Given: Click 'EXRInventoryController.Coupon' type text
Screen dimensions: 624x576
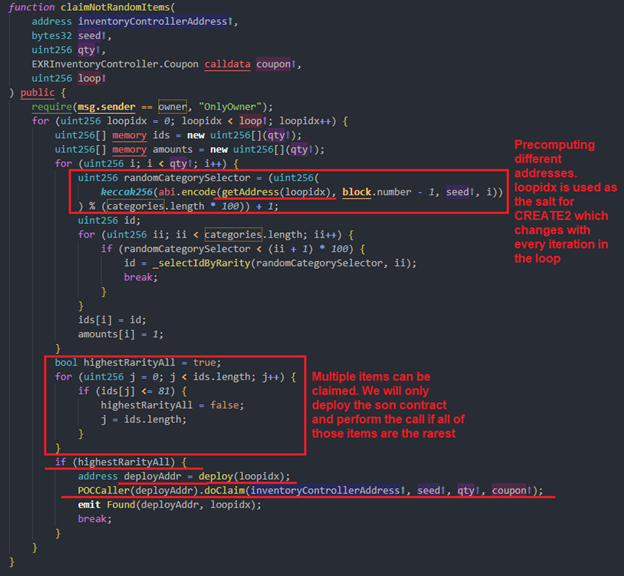Looking at the screenshot, I should coord(115,64).
